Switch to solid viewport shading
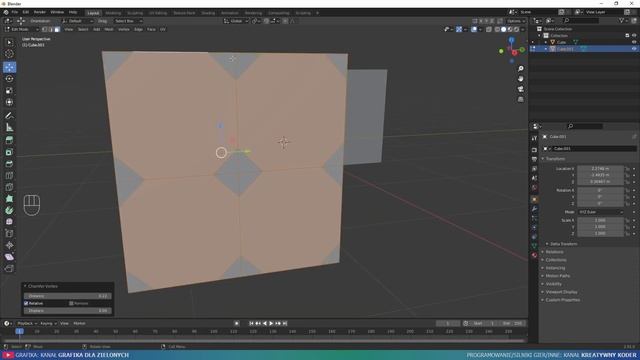Image resolution: width=640 pixels, height=360 pixels. 503,29
